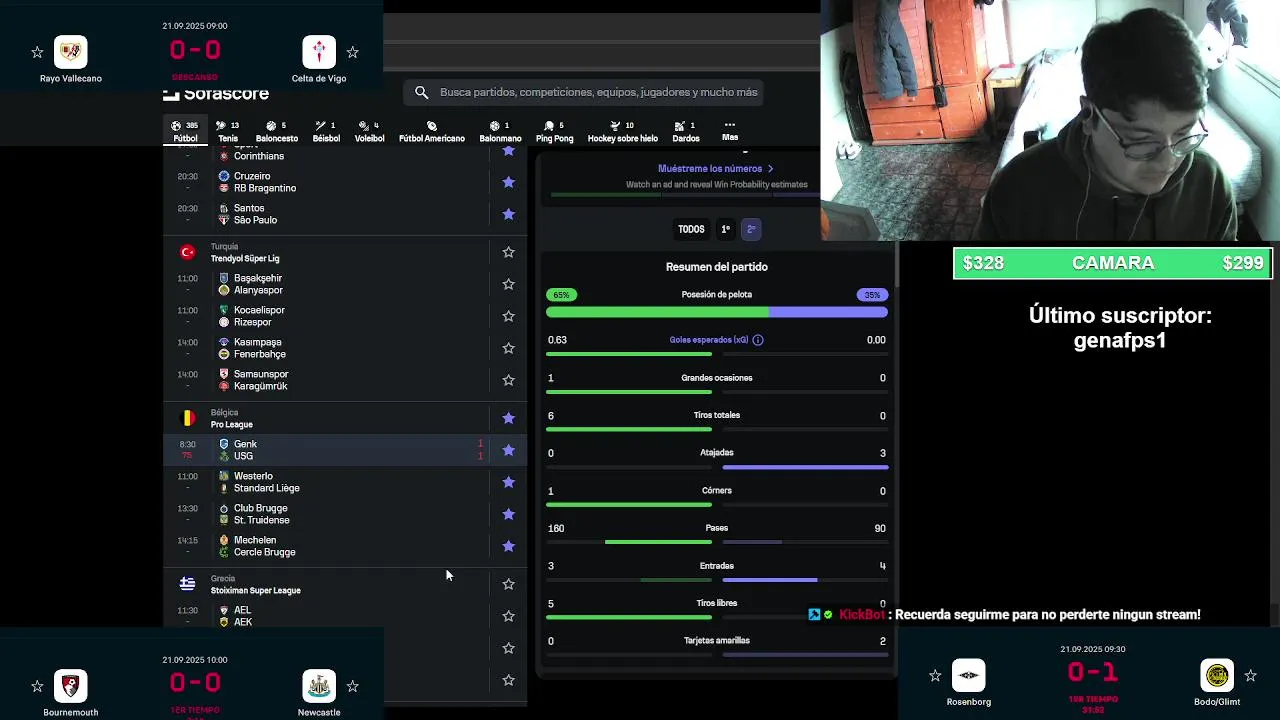The width and height of the screenshot is (1280, 720).
Task: Click the Goles esperados (xG) label
Action: (x=709, y=340)
